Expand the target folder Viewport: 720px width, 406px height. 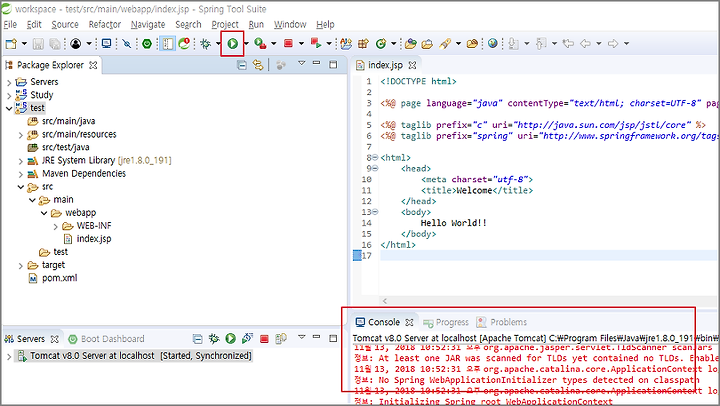(x=21, y=266)
